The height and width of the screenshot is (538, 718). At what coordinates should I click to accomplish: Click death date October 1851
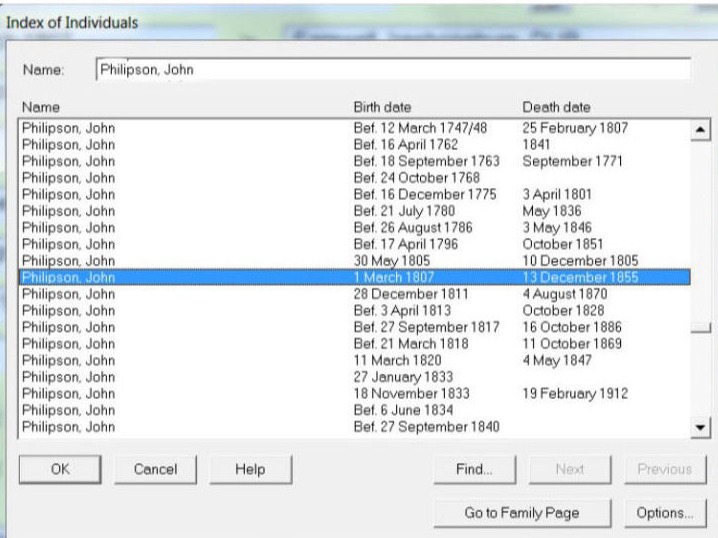pyautogui.click(x=563, y=244)
